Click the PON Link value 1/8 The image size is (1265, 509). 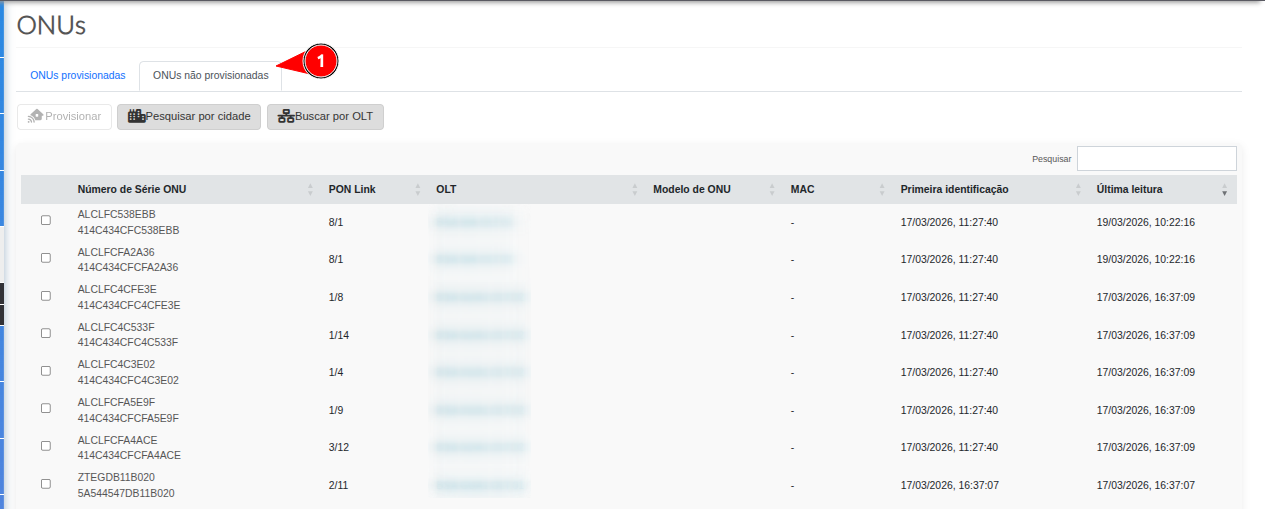coord(336,297)
